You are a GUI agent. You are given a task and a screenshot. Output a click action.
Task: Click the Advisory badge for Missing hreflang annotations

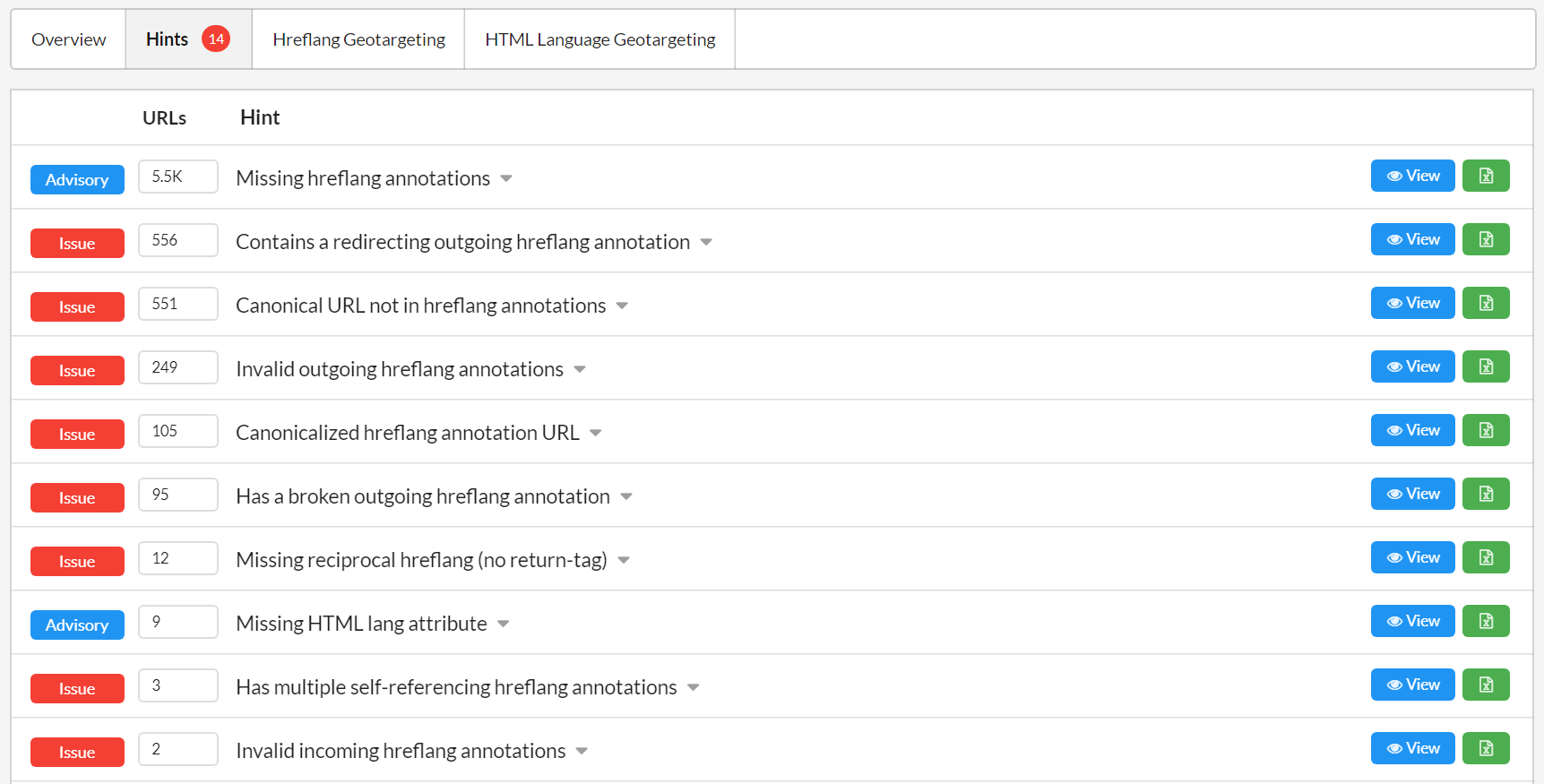(77, 179)
